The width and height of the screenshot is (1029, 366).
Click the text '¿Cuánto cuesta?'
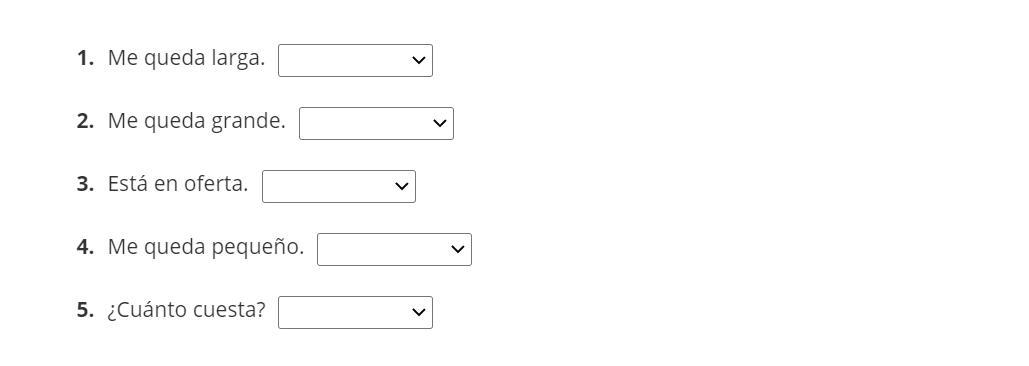point(186,310)
